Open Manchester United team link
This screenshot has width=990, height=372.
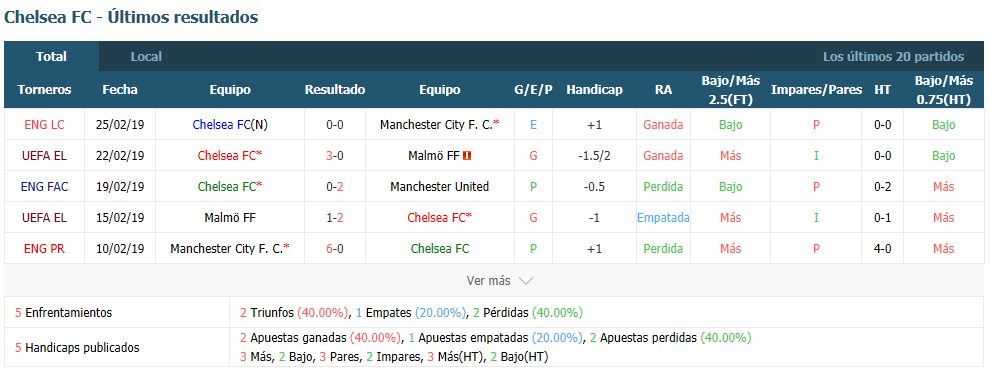(x=439, y=186)
